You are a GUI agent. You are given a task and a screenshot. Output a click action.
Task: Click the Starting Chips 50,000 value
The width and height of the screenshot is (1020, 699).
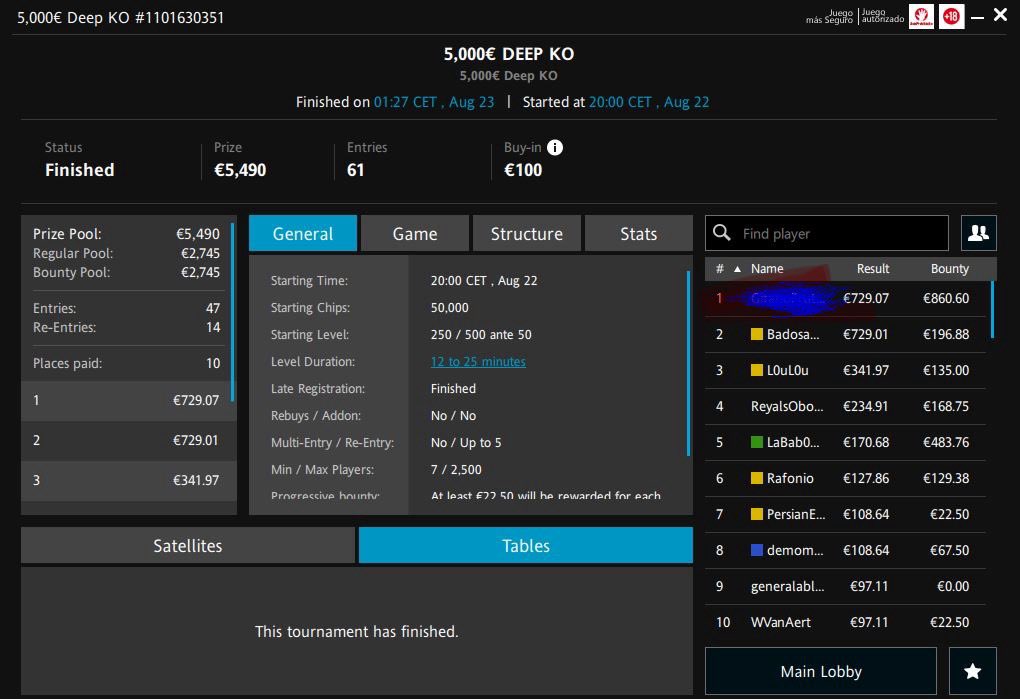[450, 308]
